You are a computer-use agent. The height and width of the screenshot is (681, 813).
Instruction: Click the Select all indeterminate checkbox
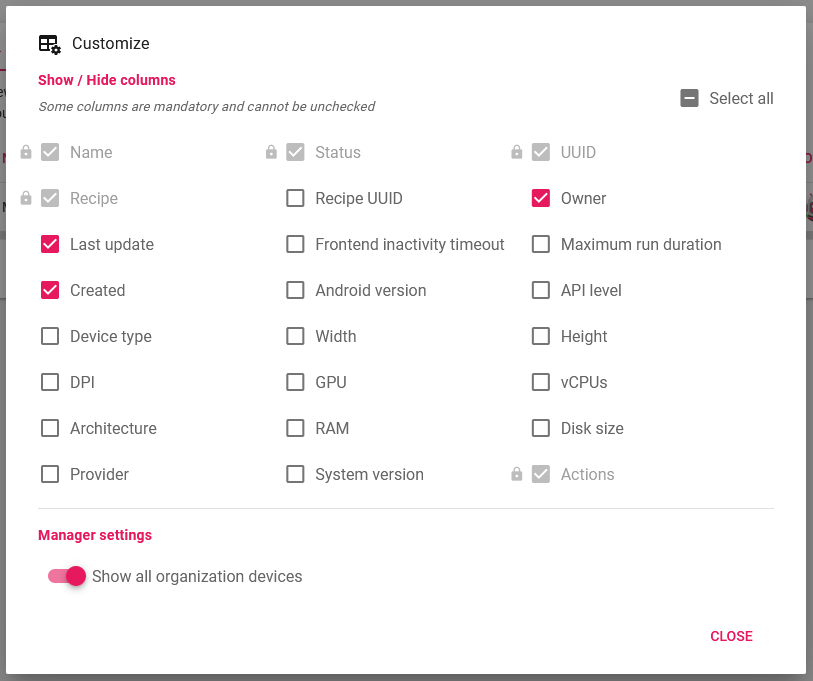click(x=689, y=98)
